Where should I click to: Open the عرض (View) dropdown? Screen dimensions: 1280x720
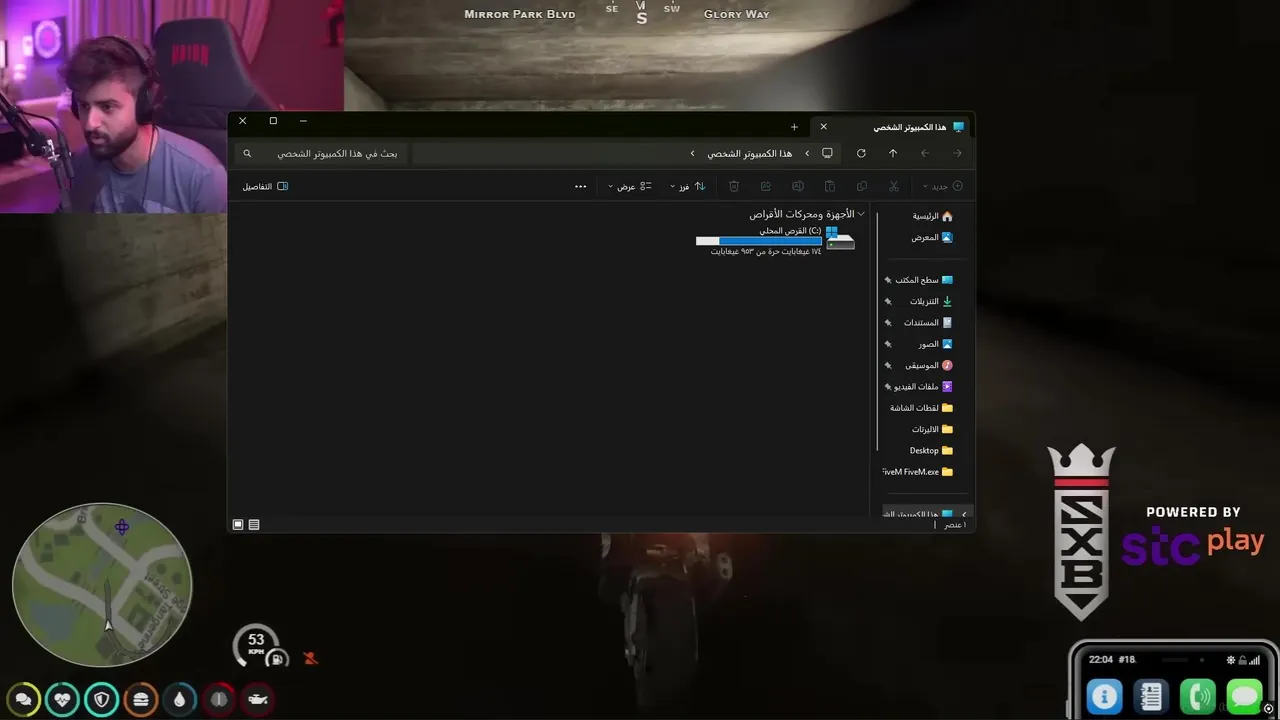[630, 186]
